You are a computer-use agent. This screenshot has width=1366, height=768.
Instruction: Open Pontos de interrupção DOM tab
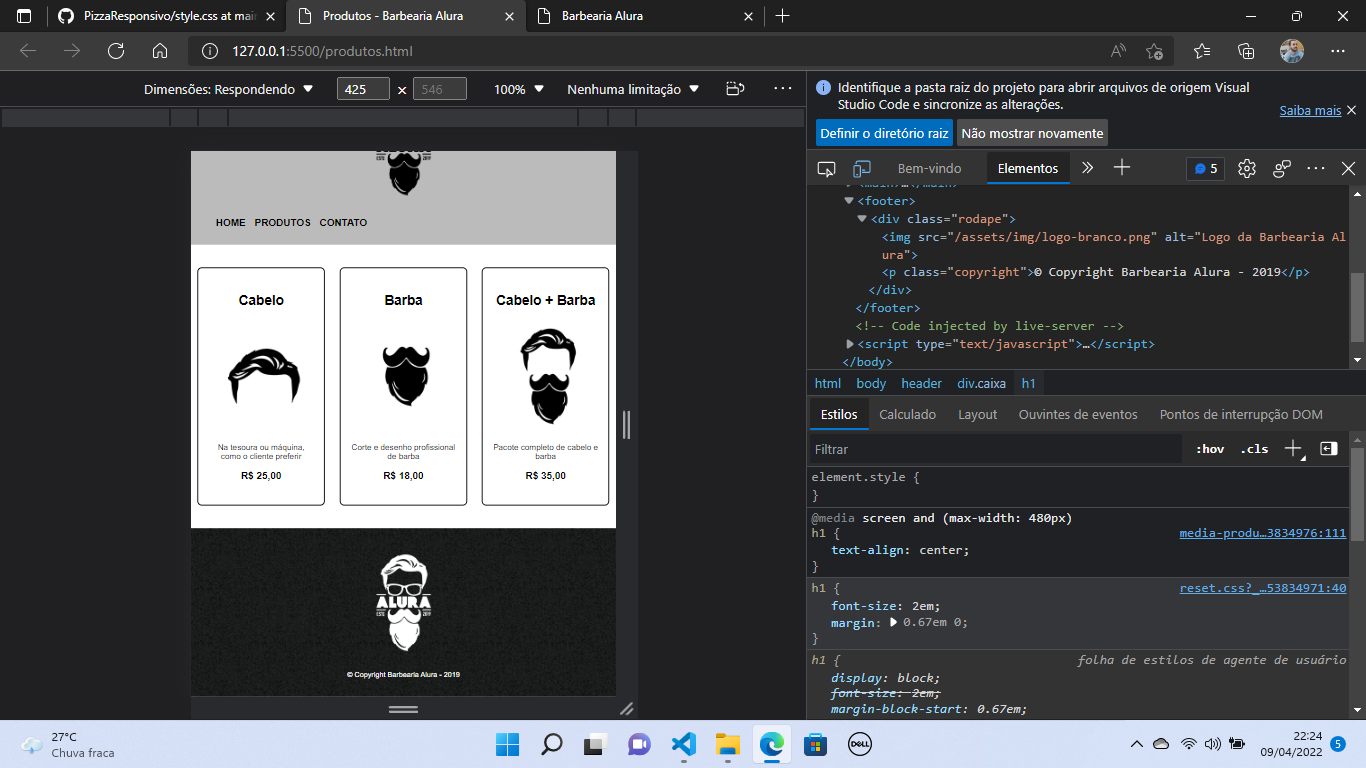(x=1241, y=414)
